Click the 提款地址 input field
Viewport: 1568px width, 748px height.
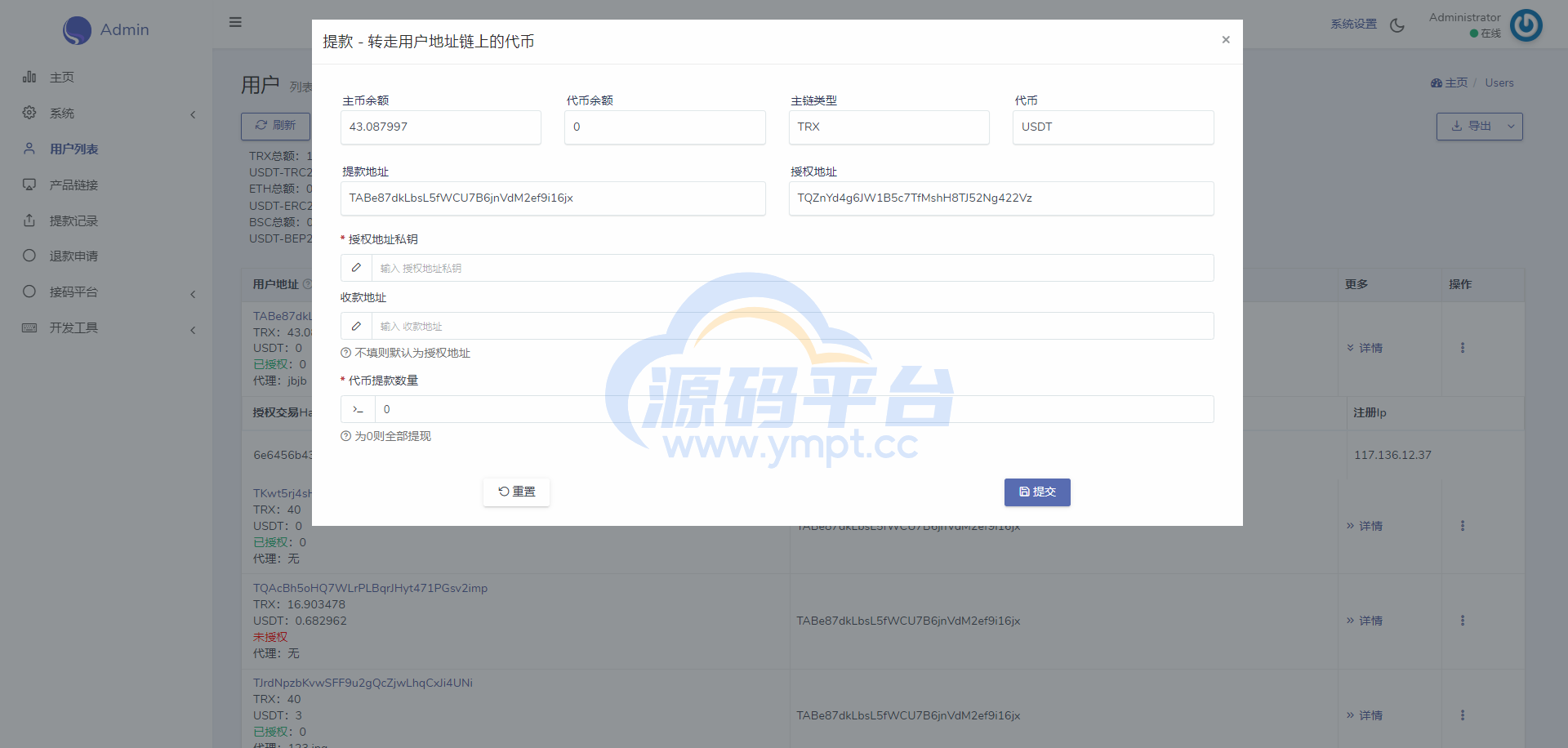click(x=553, y=198)
